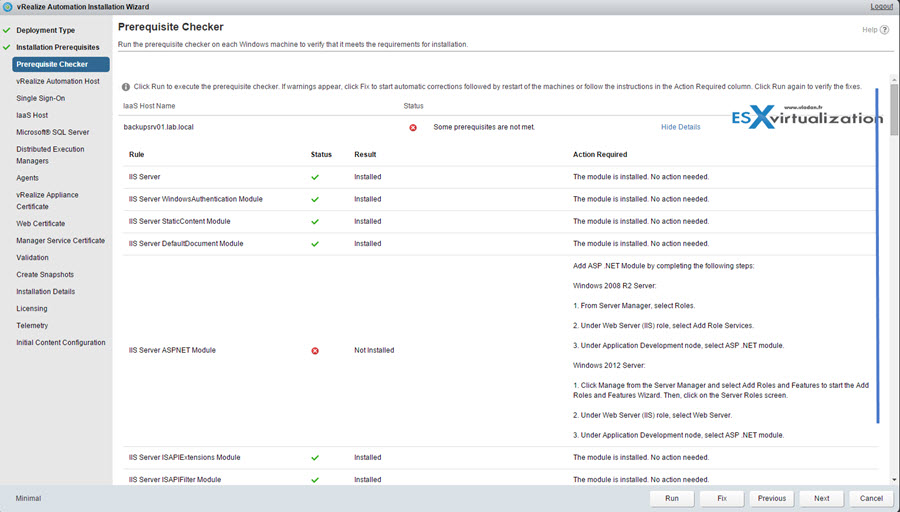Click the scrollbar down arrow
This screenshot has height=512, width=900.
[894, 480]
